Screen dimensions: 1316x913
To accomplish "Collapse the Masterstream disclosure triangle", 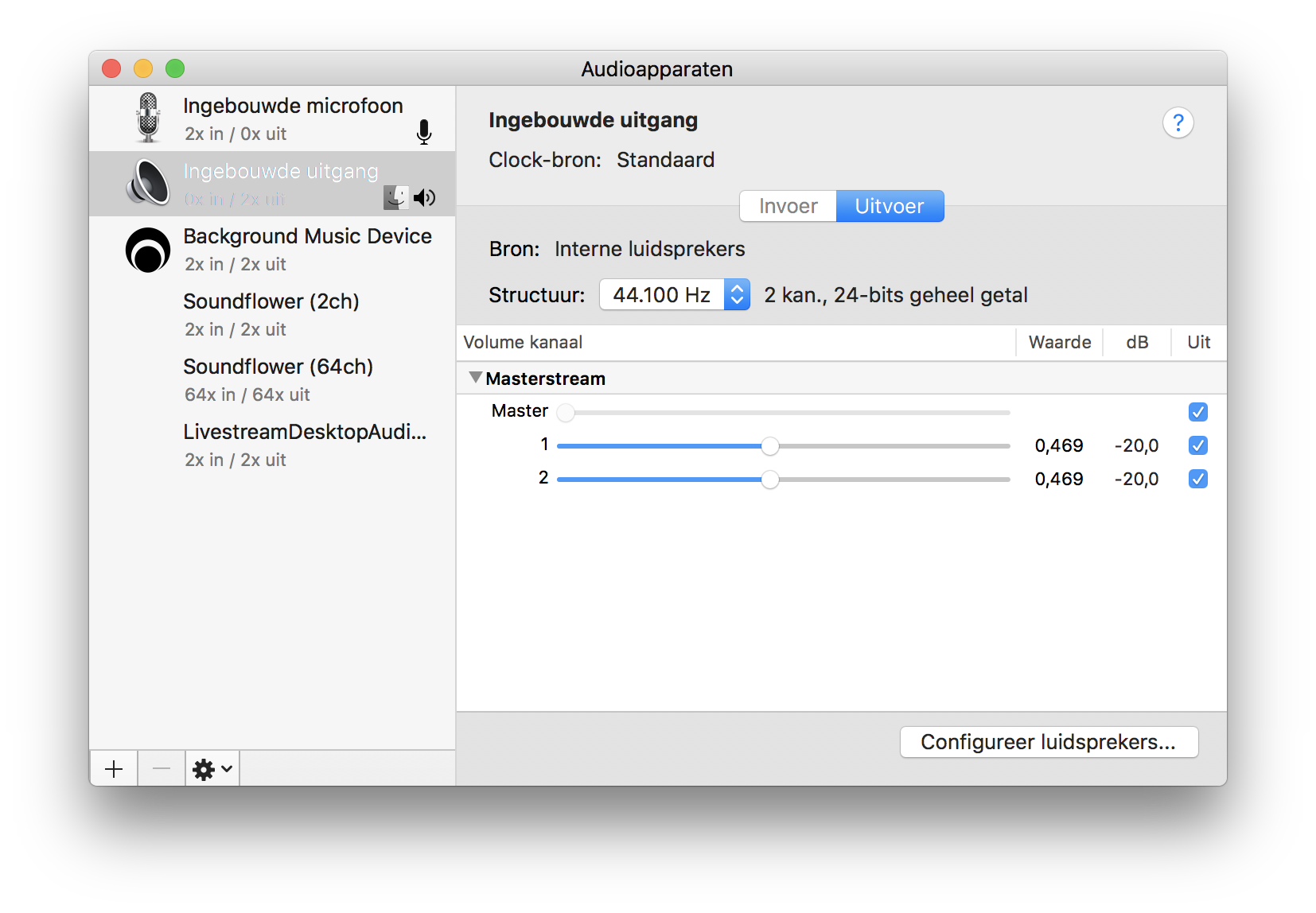I will [x=475, y=377].
